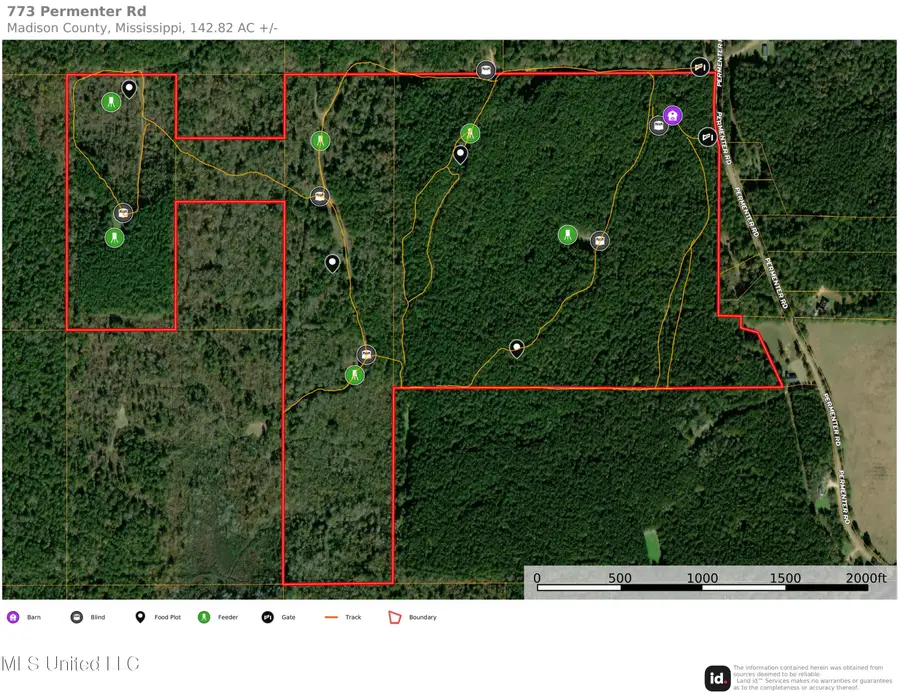Viewport: 900px width, 695px height.
Task: Click the food plot pin above the scale bar
Action: [x=516, y=349]
